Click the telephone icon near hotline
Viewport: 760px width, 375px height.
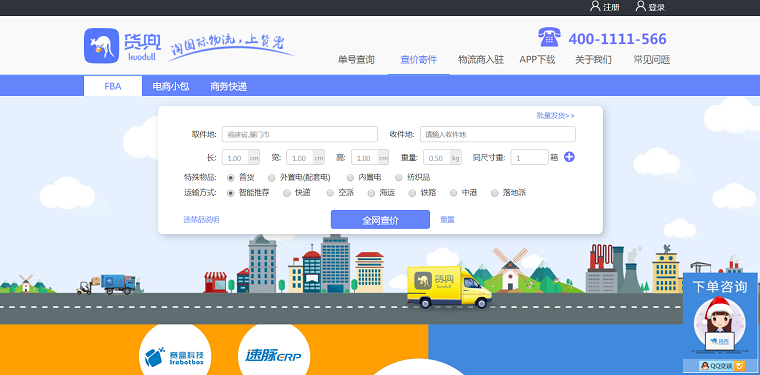(x=549, y=37)
